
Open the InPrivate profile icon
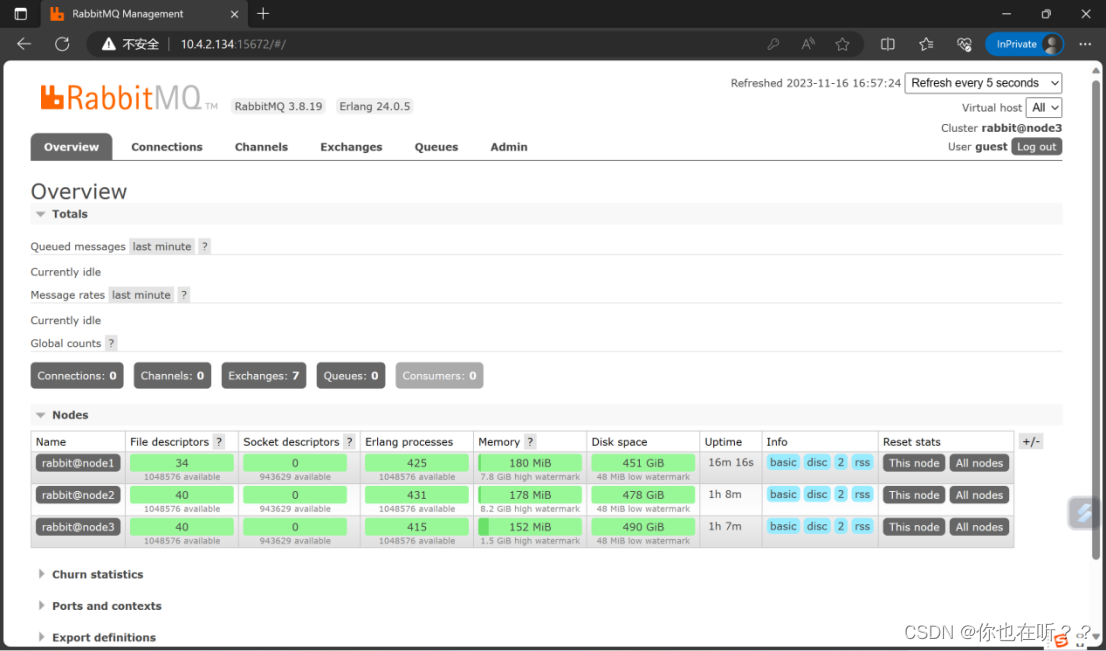[x=1051, y=44]
